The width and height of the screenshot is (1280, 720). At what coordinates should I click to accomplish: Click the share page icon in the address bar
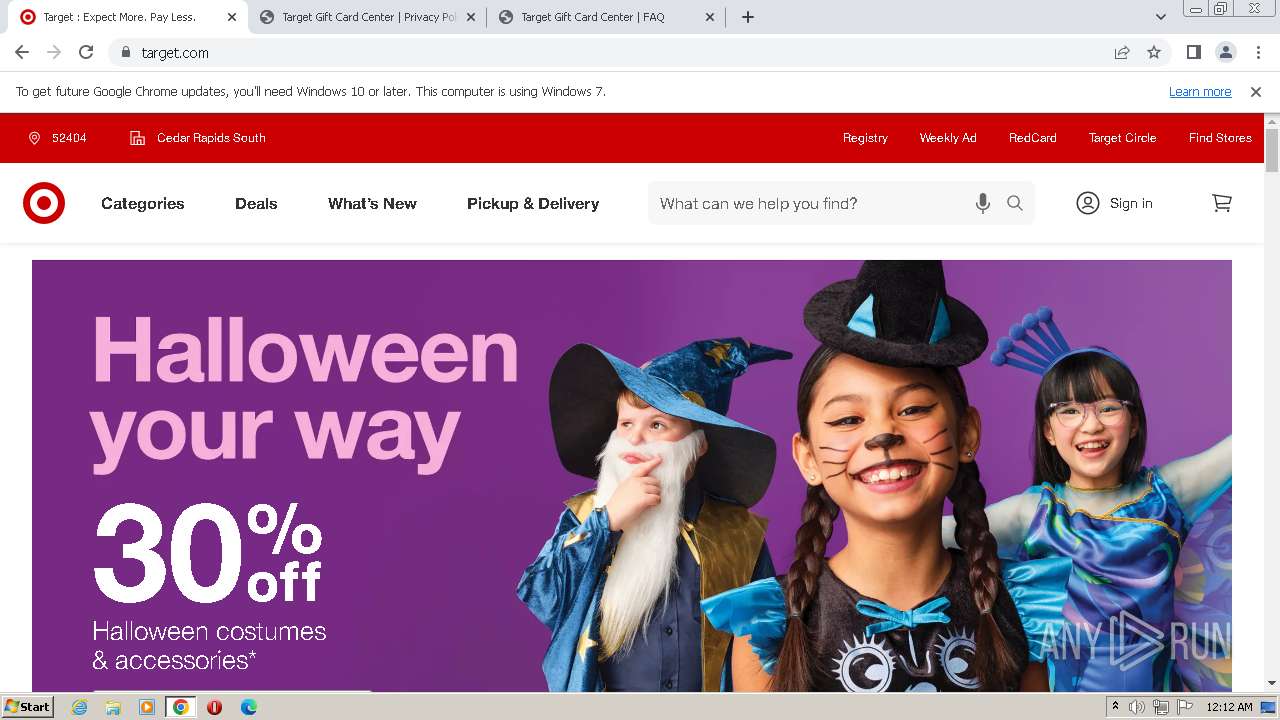[1122, 52]
